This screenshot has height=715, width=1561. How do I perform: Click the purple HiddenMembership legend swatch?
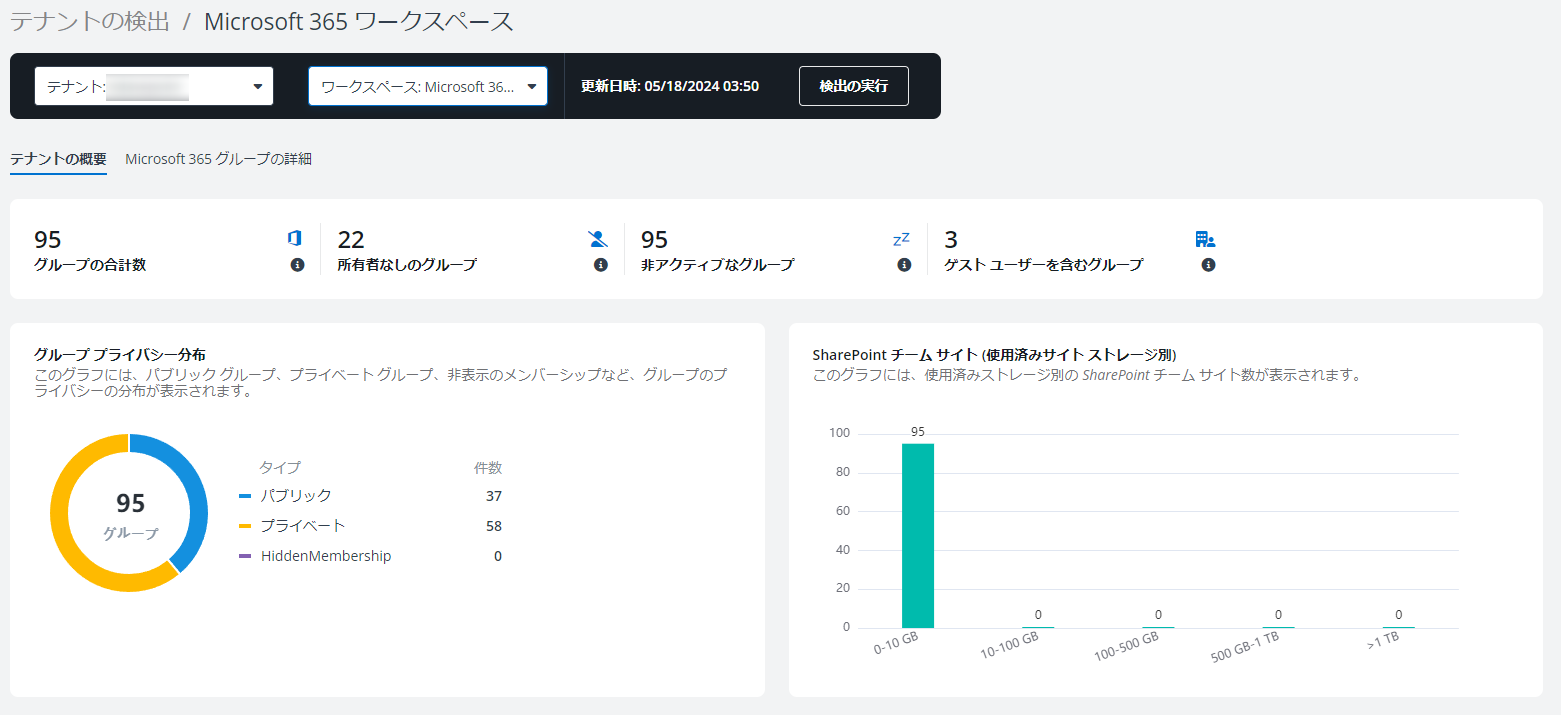pos(245,556)
